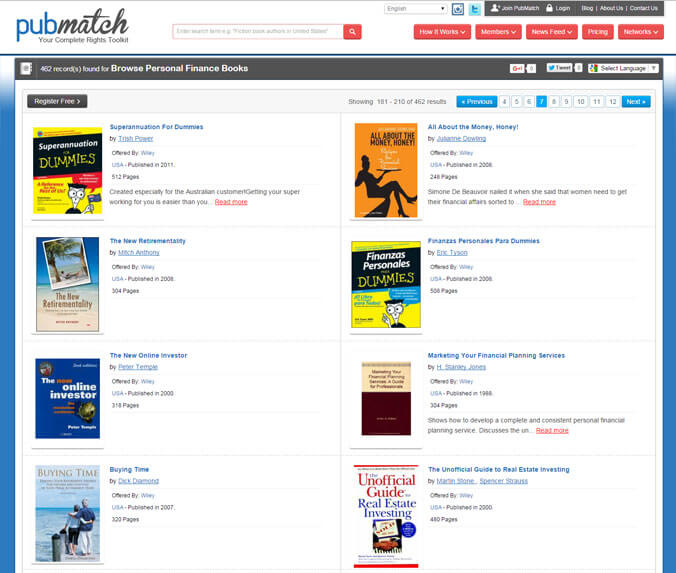Viewport: 676px width, 573px height.
Task: Open the Instagram social icon
Action: click(x=458, y=9)
